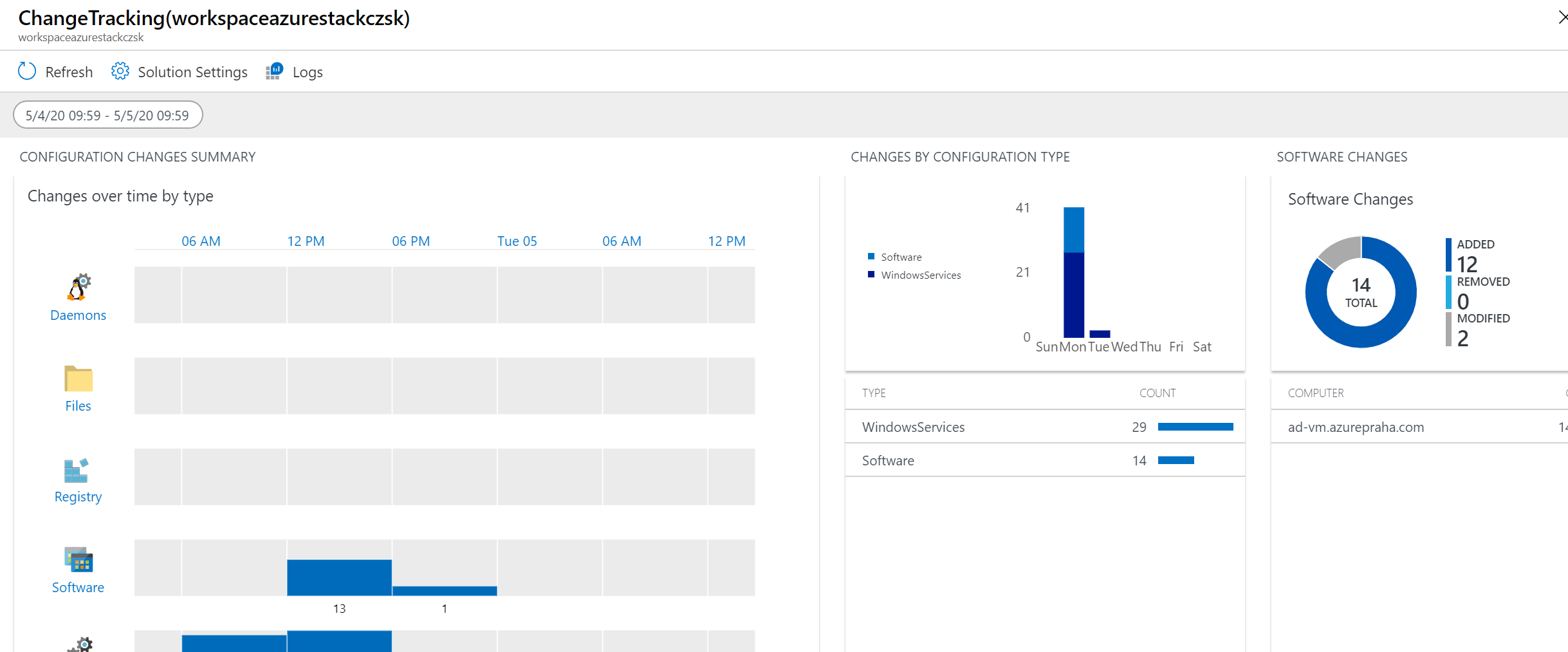
Task: Click the Software timeline bar labeled 13
Action: coord(339,577)
